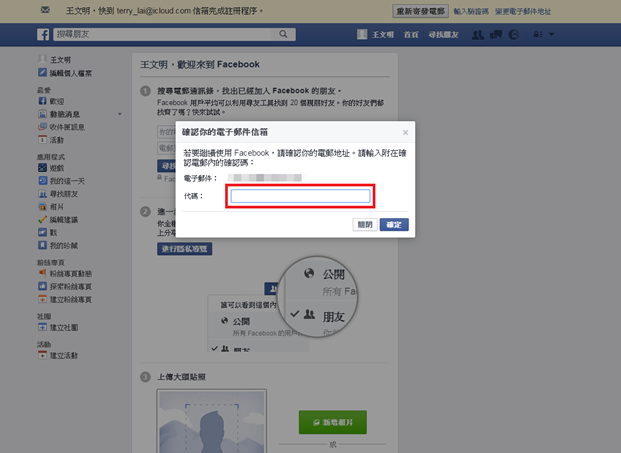Viewport: 621px width, 453px height.
Task: Open the notifications globe icon in the top bar
Action: (x=514, y=35)
